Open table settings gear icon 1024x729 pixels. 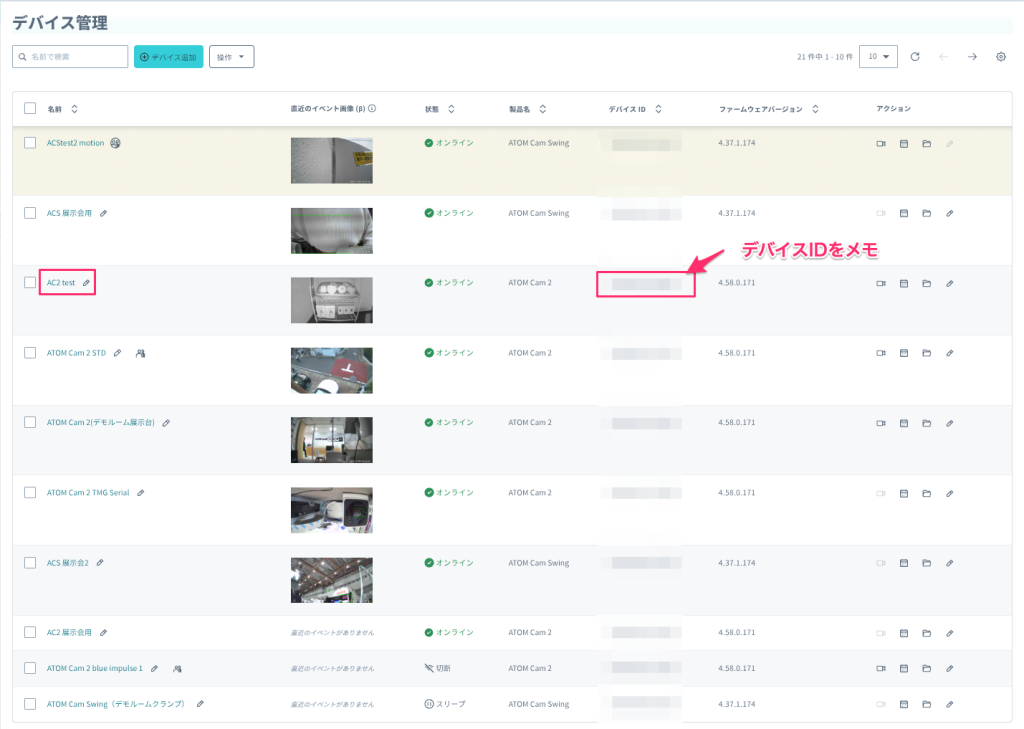1000,57
